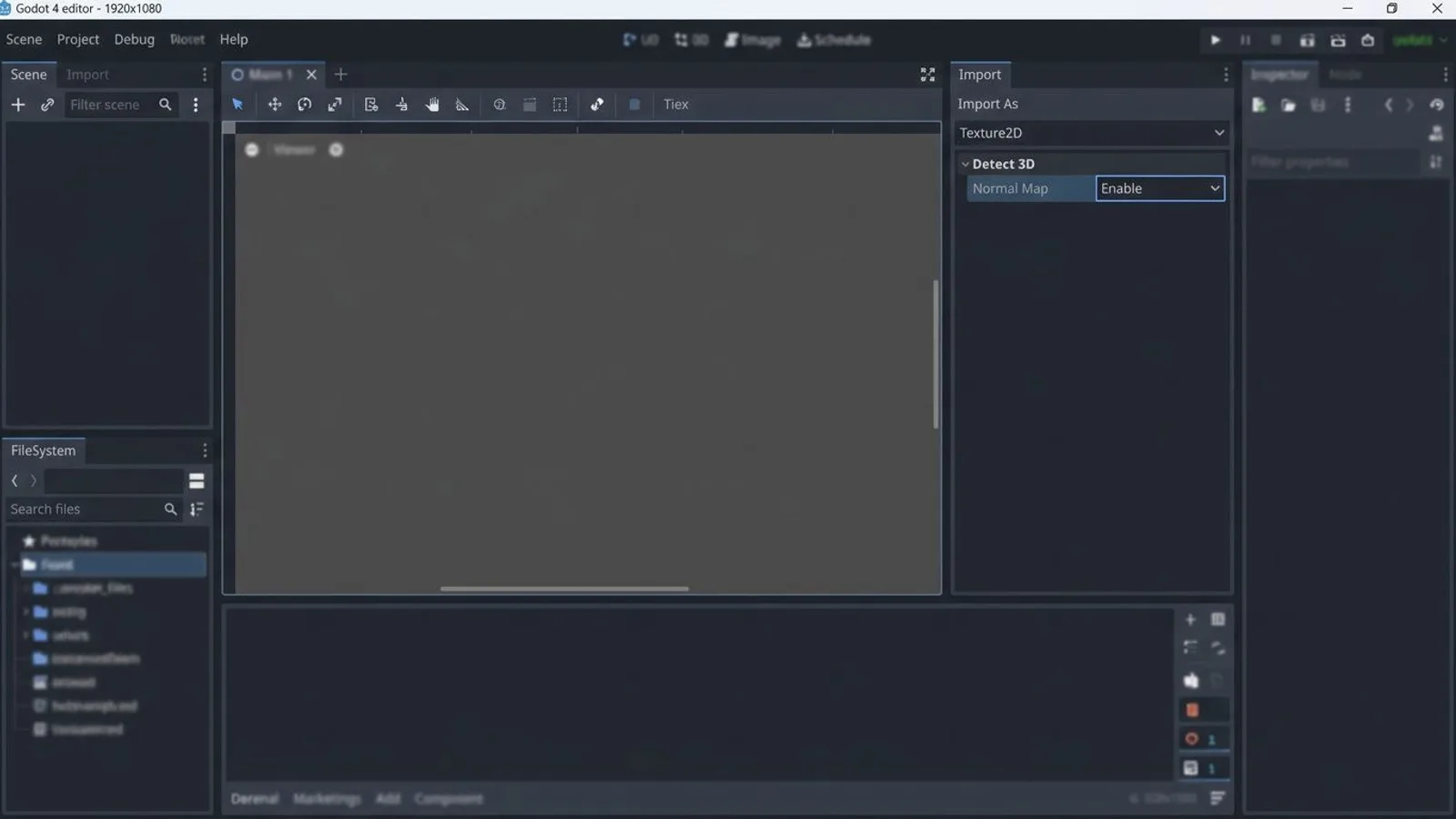Click the viewport horizontal scrollbar

coord(564,589)
